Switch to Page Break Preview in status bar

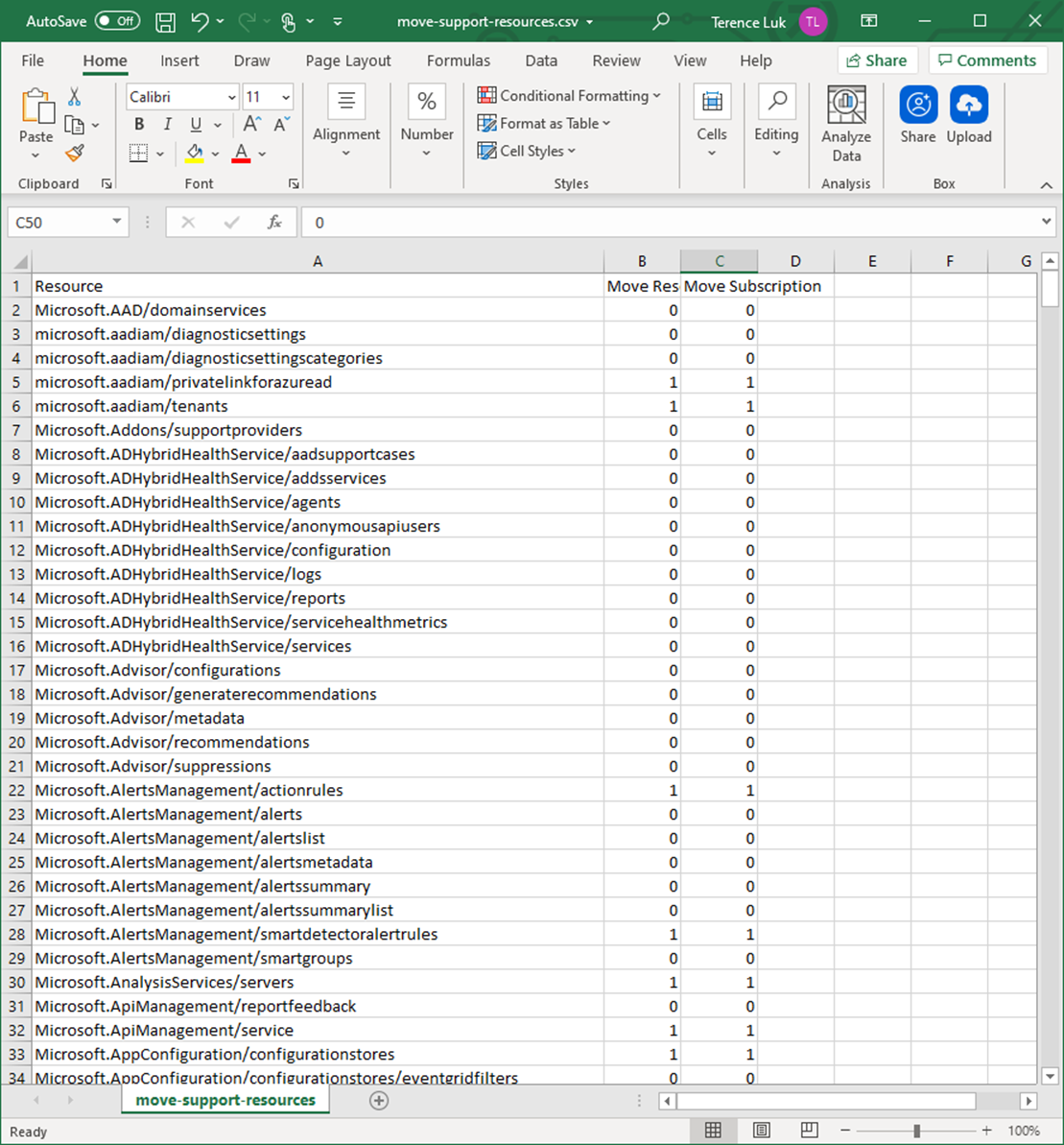810,1131
